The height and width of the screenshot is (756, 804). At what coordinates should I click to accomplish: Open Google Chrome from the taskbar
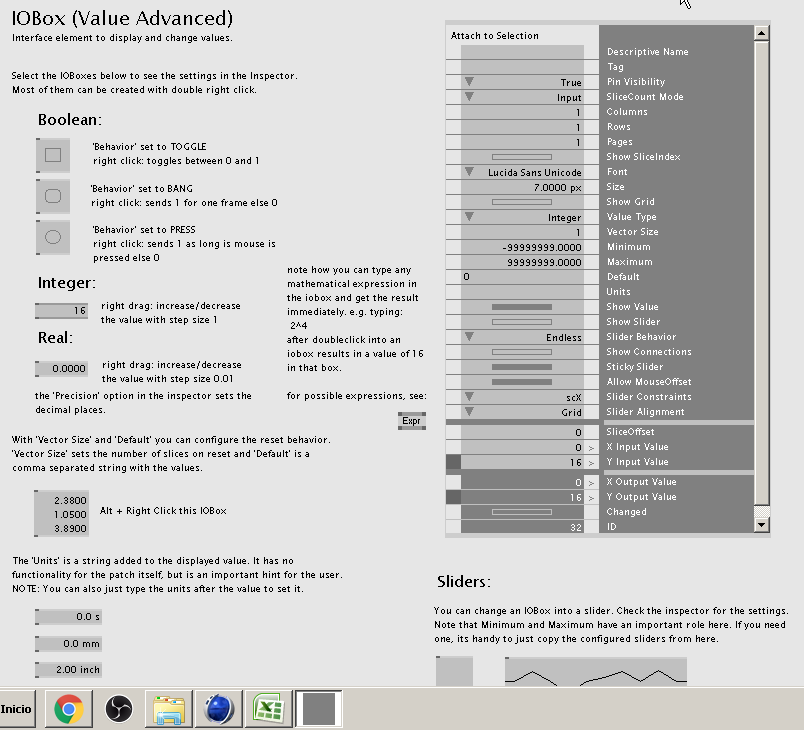click(x=69, y=709)
